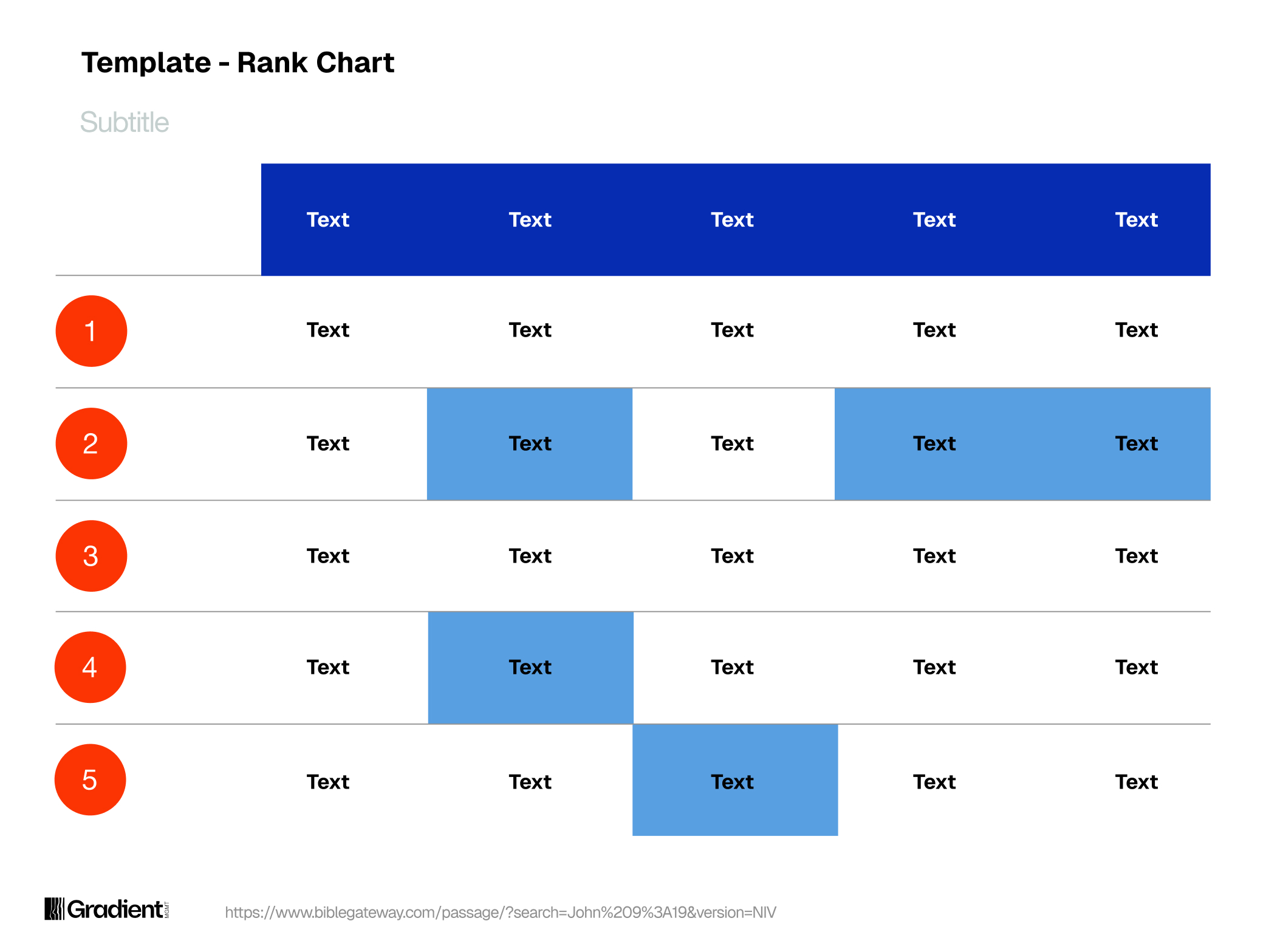This screenshot has width=1266, height=952.
Task: Click last Text header in dark blue bar
Action: pos(1136,219)
